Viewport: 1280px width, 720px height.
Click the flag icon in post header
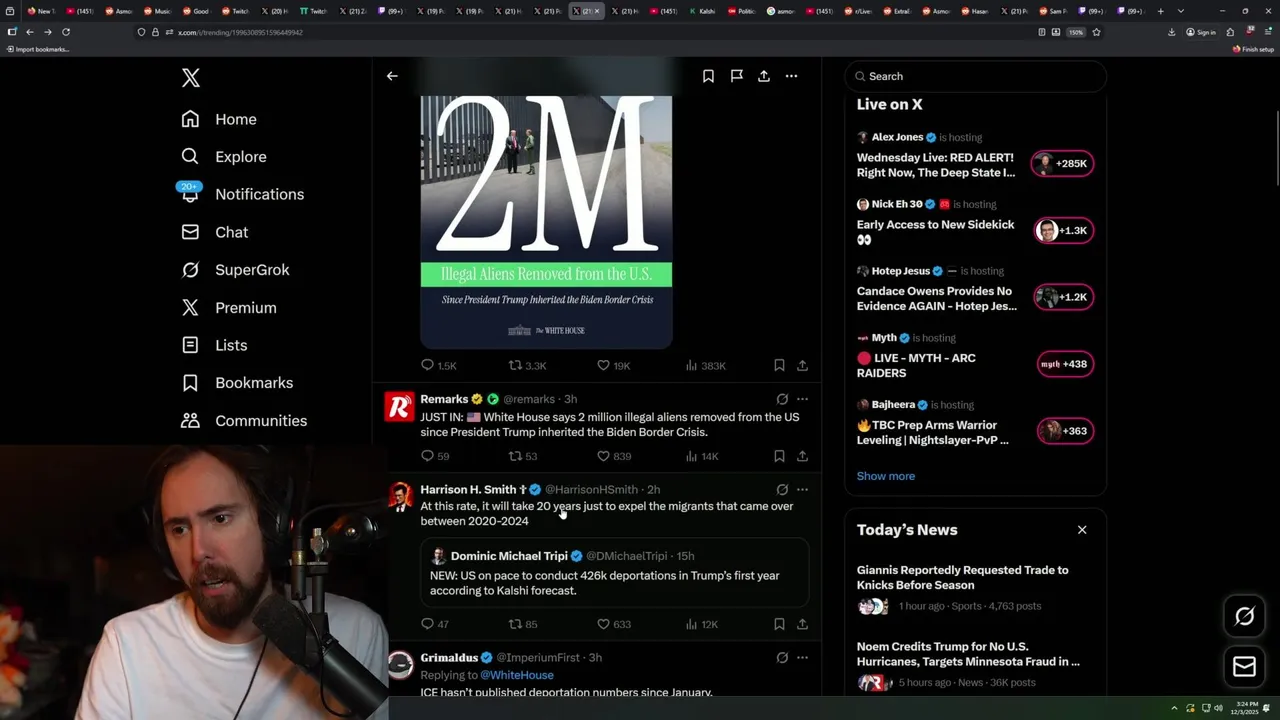[736, 76]
